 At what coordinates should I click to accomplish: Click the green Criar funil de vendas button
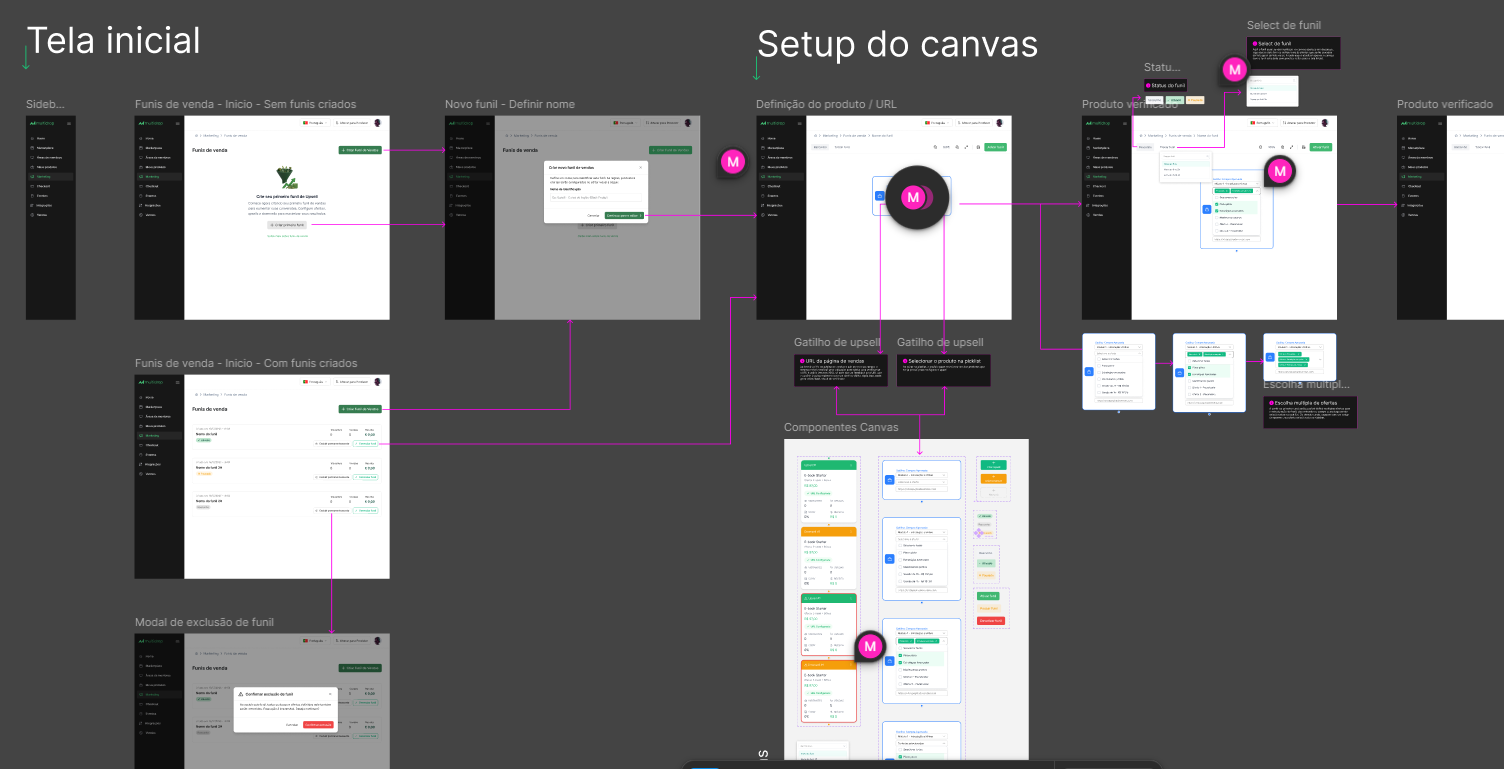pos(360,150)
